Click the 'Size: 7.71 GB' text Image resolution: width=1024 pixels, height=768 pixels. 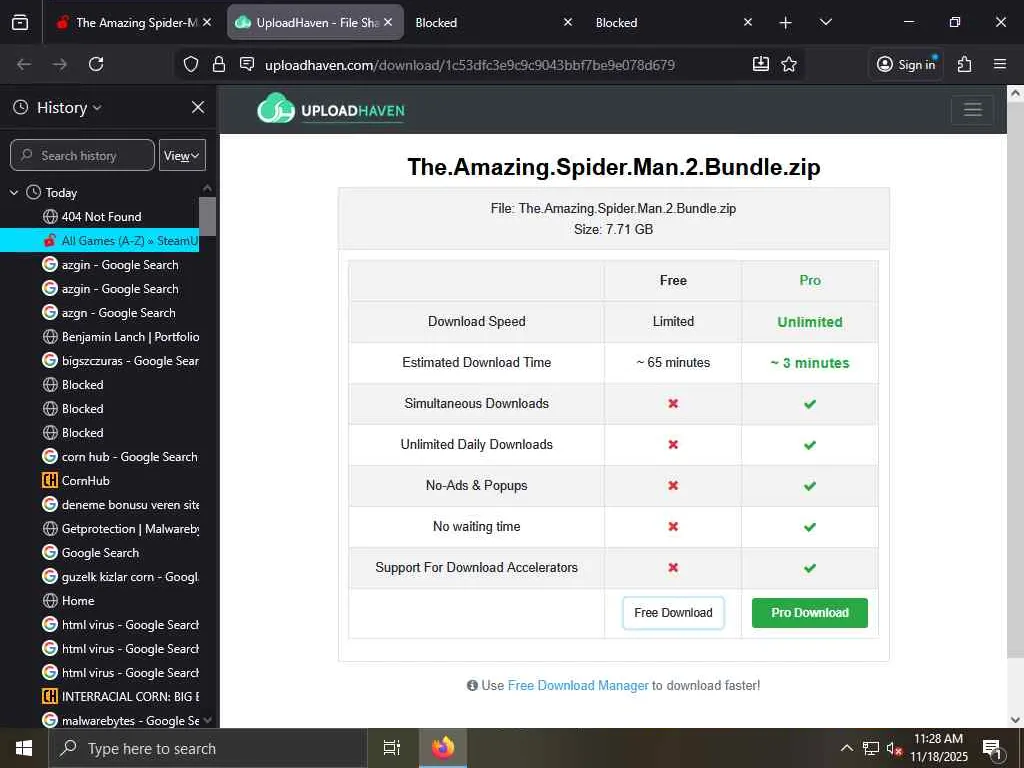pyautogui.click(x=613, y=229)
